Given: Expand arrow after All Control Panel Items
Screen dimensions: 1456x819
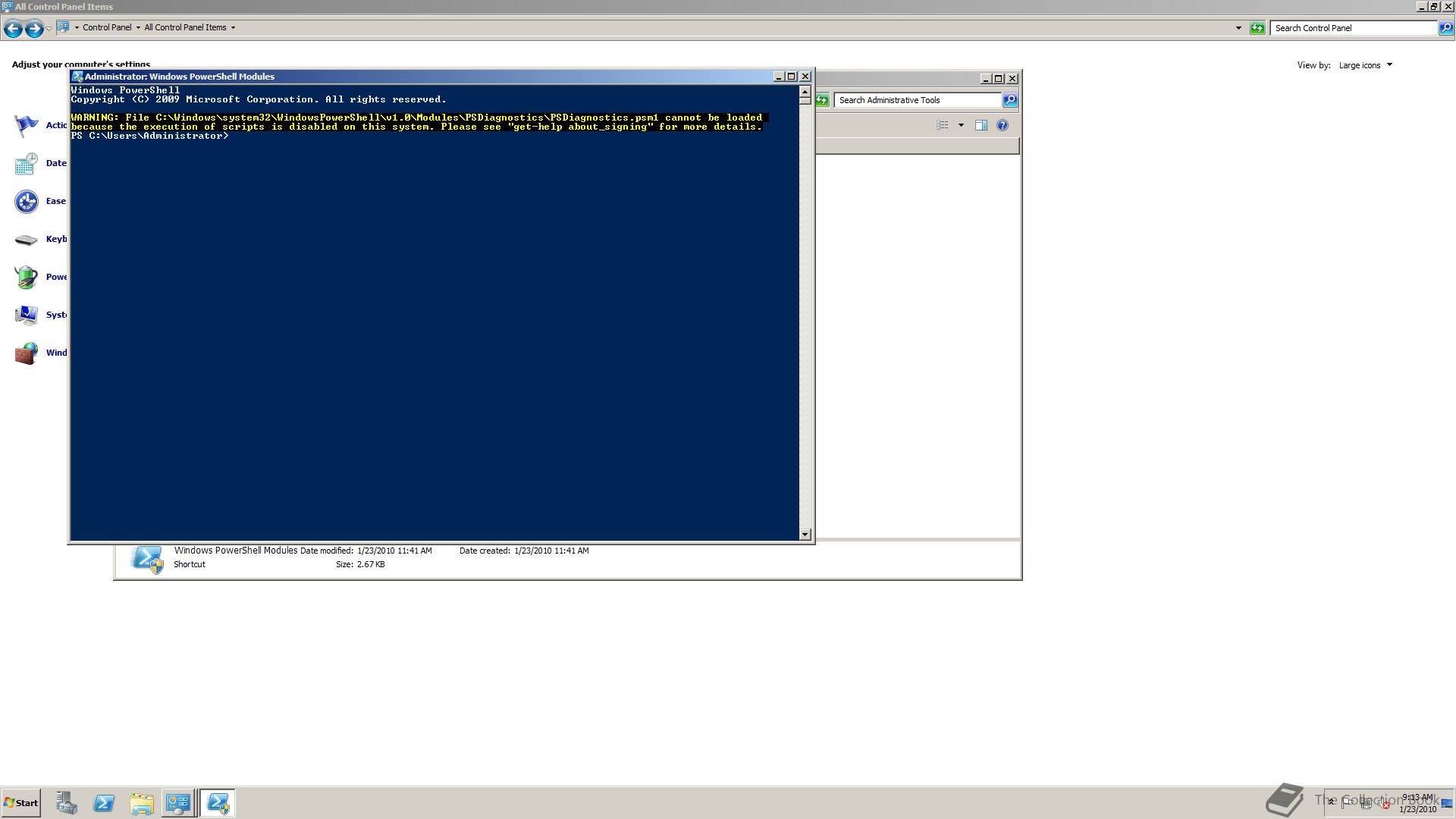Looking at the screenshot, I should pos(233,27).
